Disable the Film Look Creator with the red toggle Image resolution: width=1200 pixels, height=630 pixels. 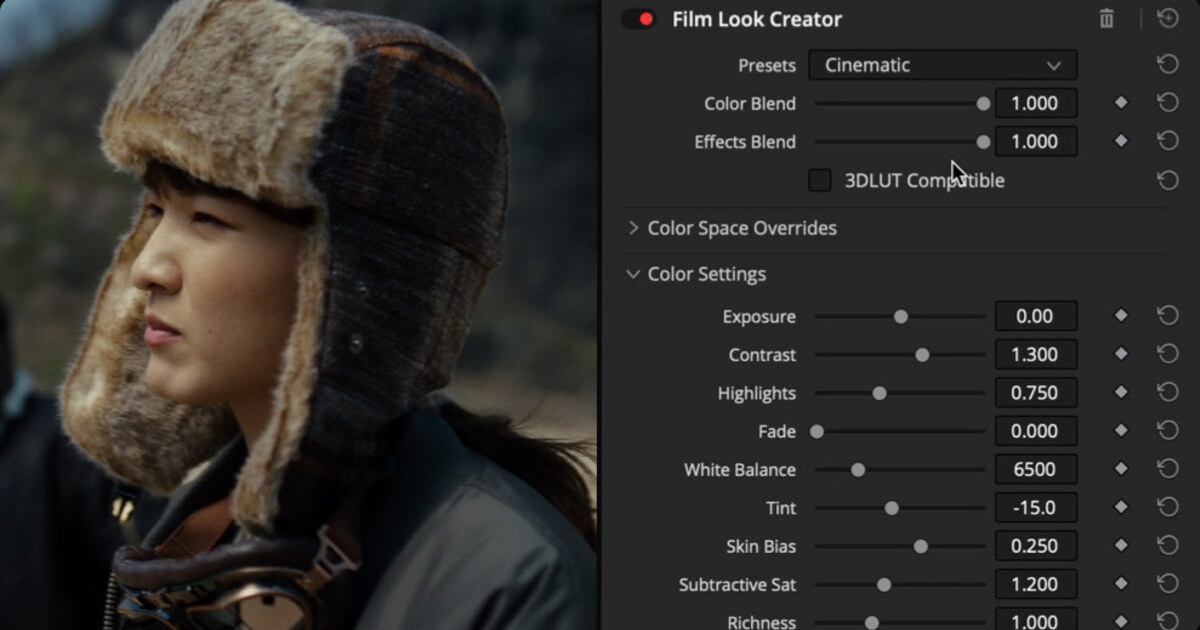(x=638, y=18)
